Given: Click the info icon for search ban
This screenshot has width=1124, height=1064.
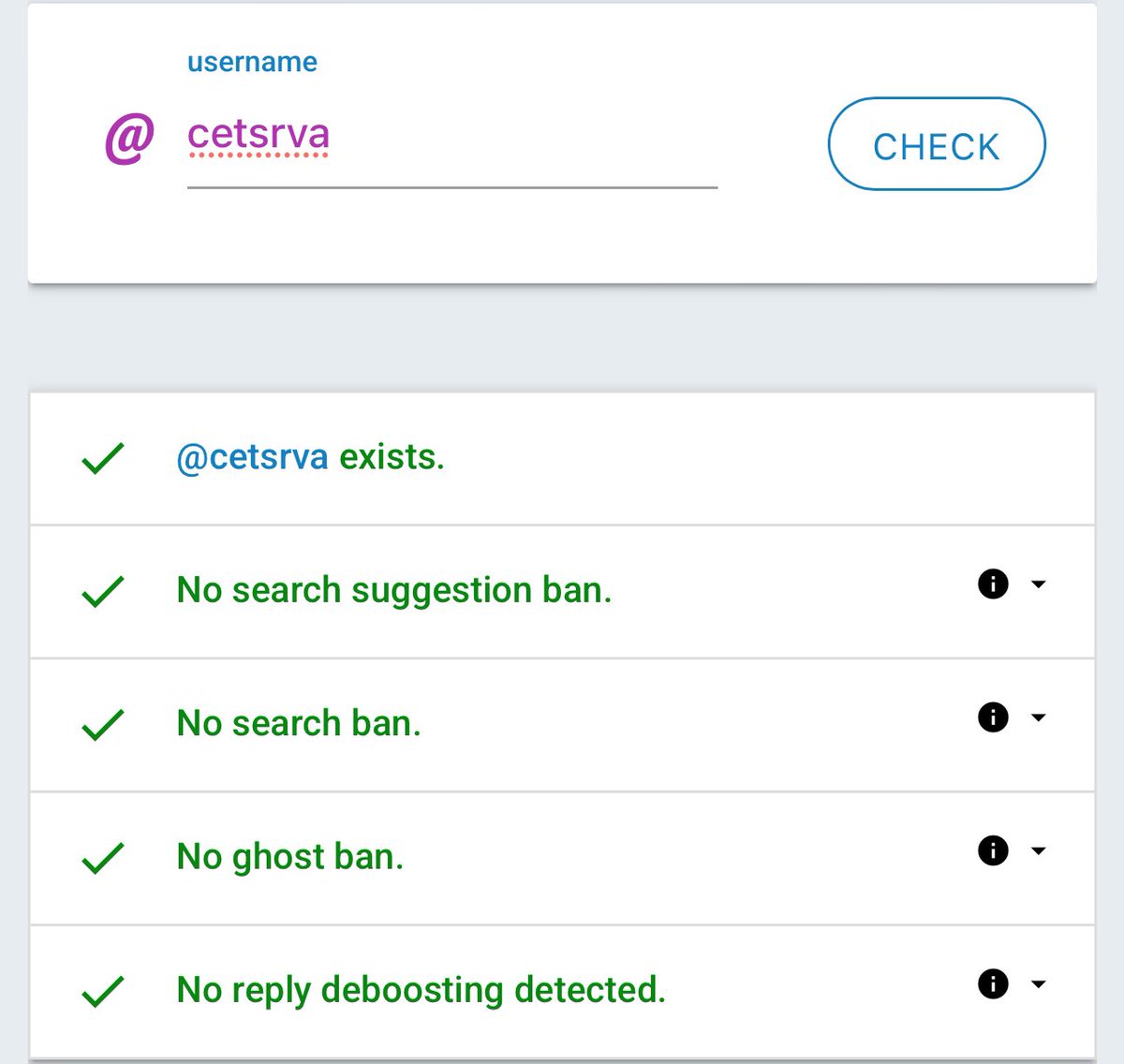Looking at the screenshot, I should click(x=993, y=717).
